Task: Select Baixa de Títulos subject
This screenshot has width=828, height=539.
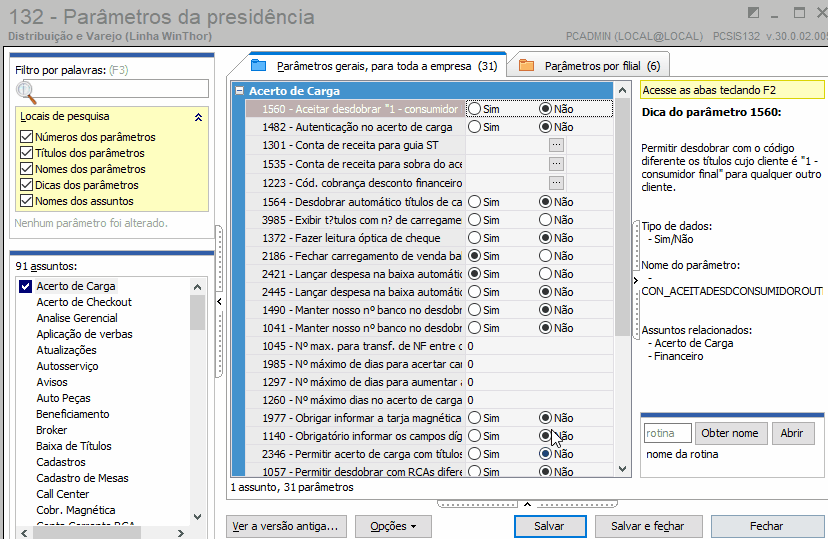Action: (x=74, y=446)
